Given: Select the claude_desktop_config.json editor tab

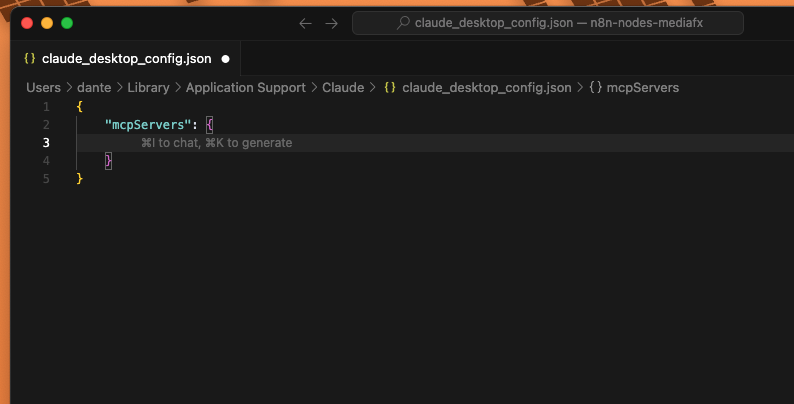Looking at the screenshot, I should pos(125,59).
